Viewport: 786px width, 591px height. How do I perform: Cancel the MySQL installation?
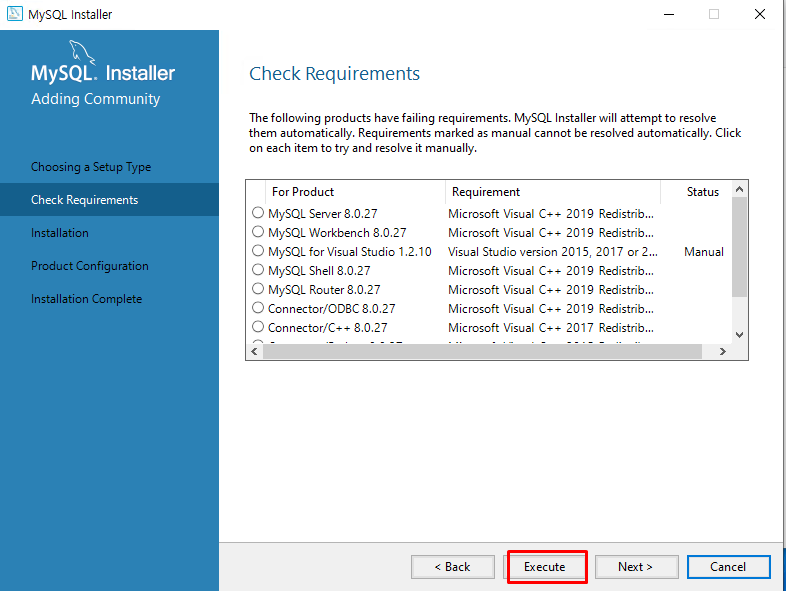click(728, 567)
